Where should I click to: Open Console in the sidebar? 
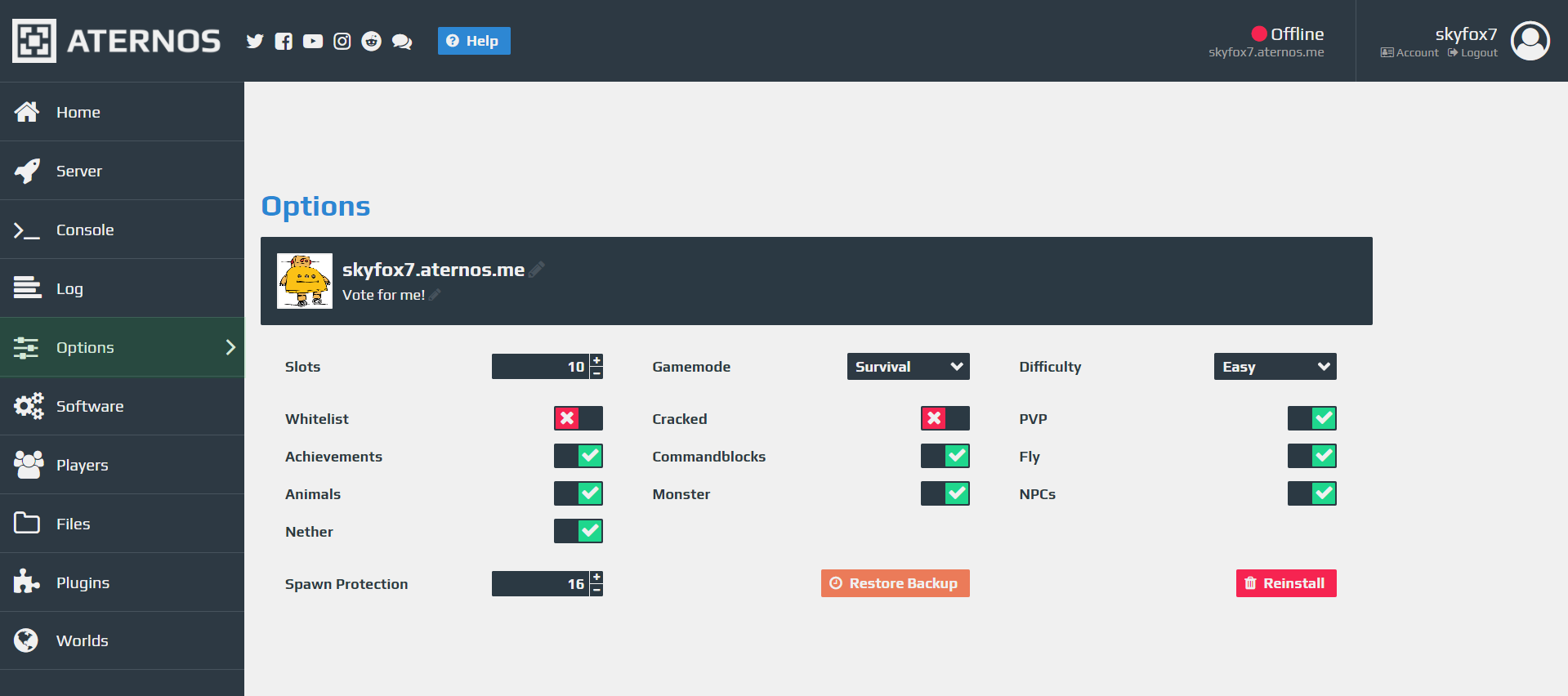click(122, 230)
